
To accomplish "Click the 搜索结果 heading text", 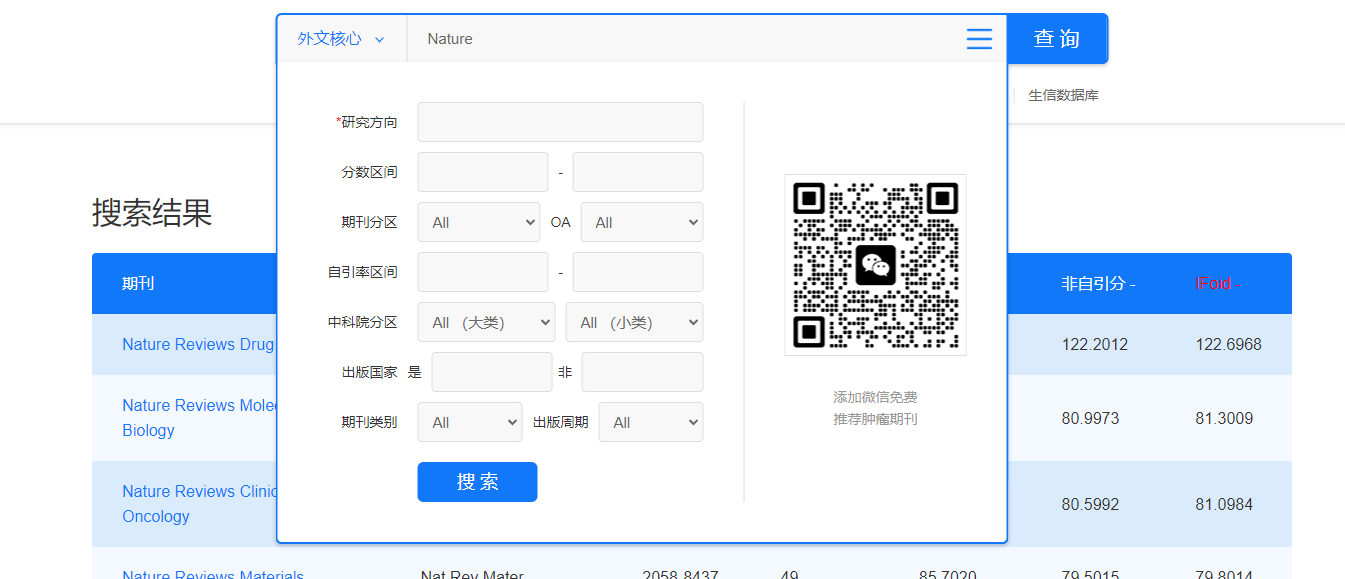I will (152, 212).
